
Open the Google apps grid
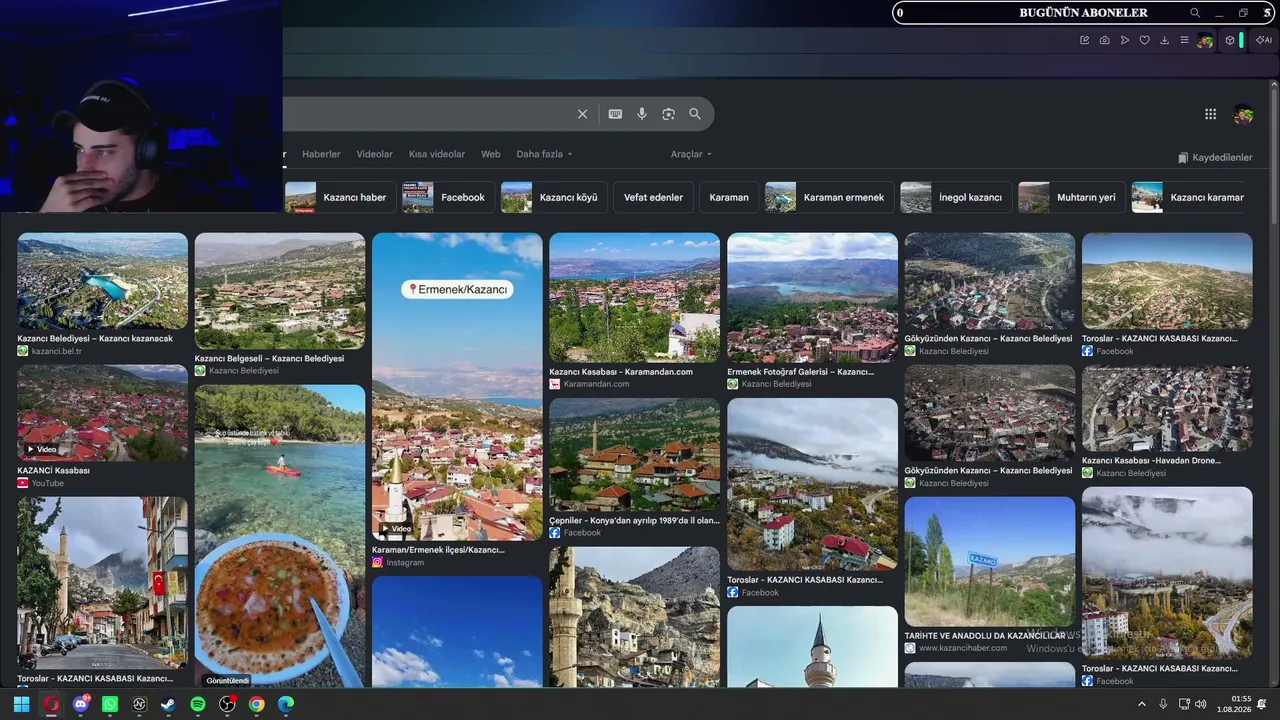click(x=1210, y=114)
